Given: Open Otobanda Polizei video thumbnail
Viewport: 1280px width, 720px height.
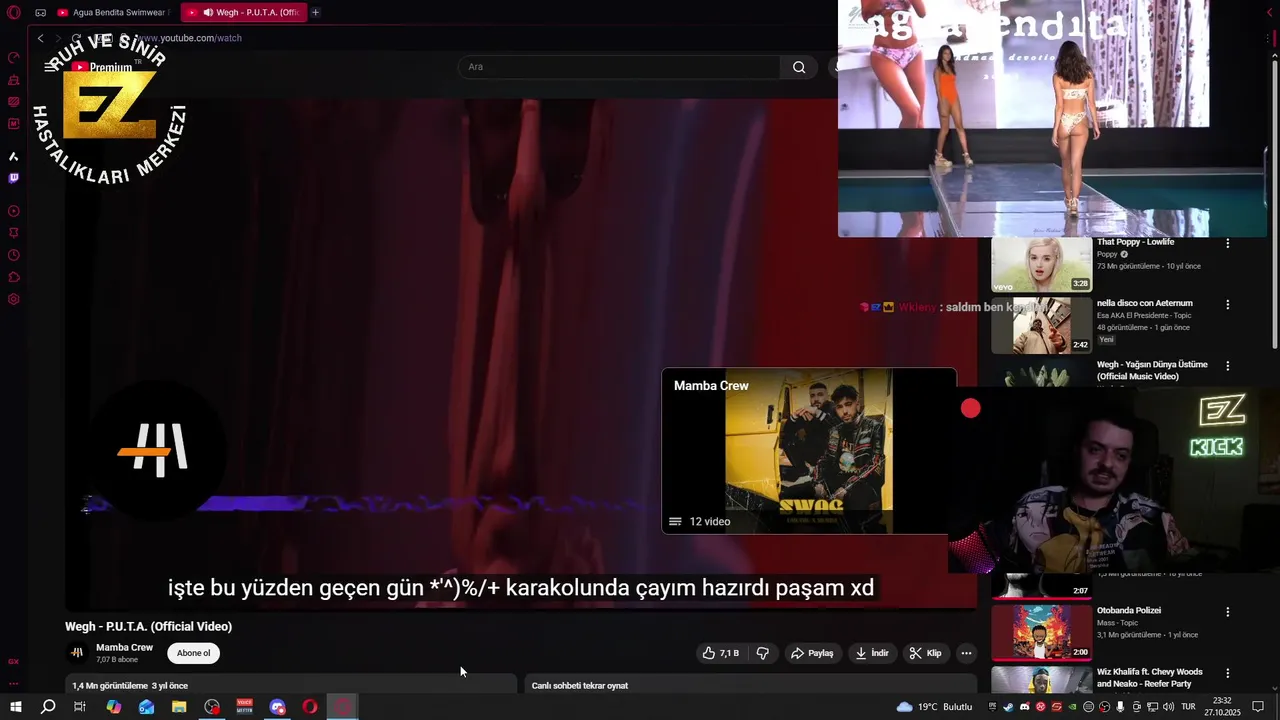Looking at the screenshot, I should 1041,632.
